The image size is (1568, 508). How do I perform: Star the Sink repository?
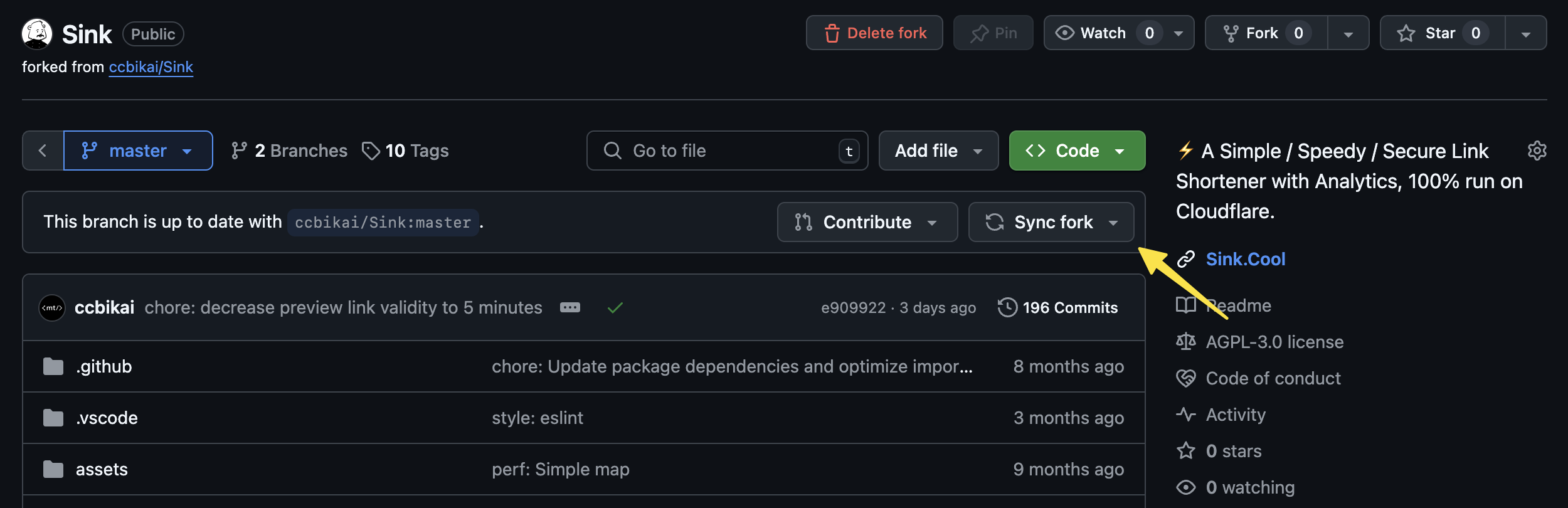pyautogui.click(x=1443, y=33)
